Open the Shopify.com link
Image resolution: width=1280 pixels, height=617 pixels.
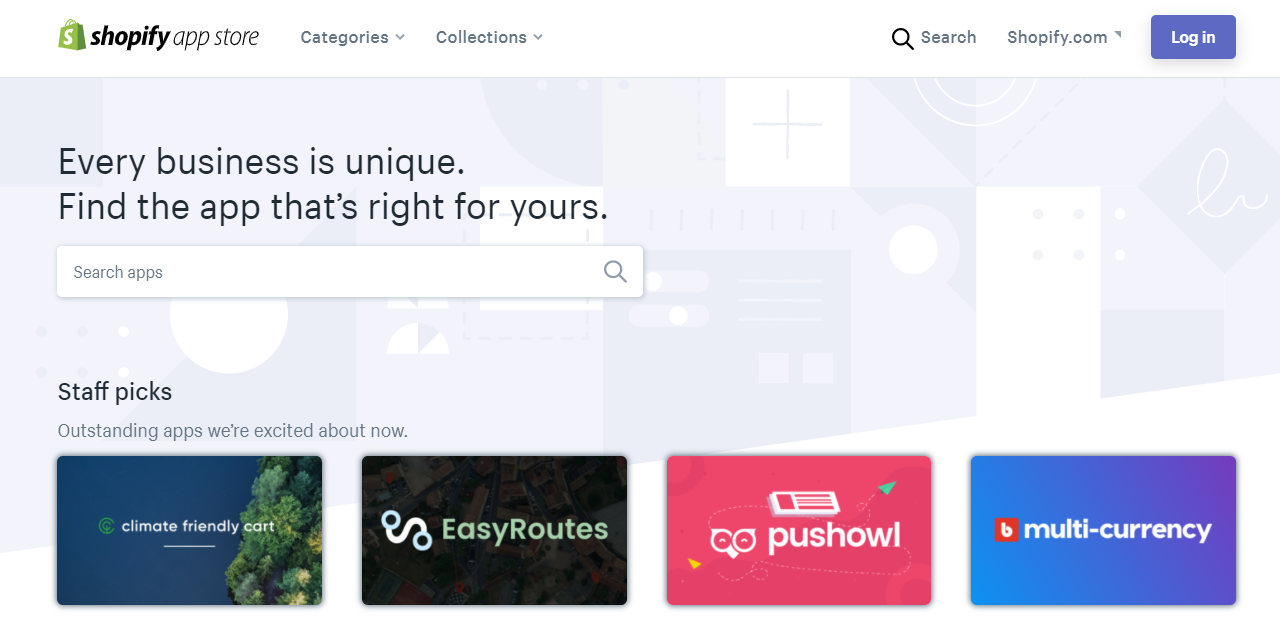coord(1064,37)
